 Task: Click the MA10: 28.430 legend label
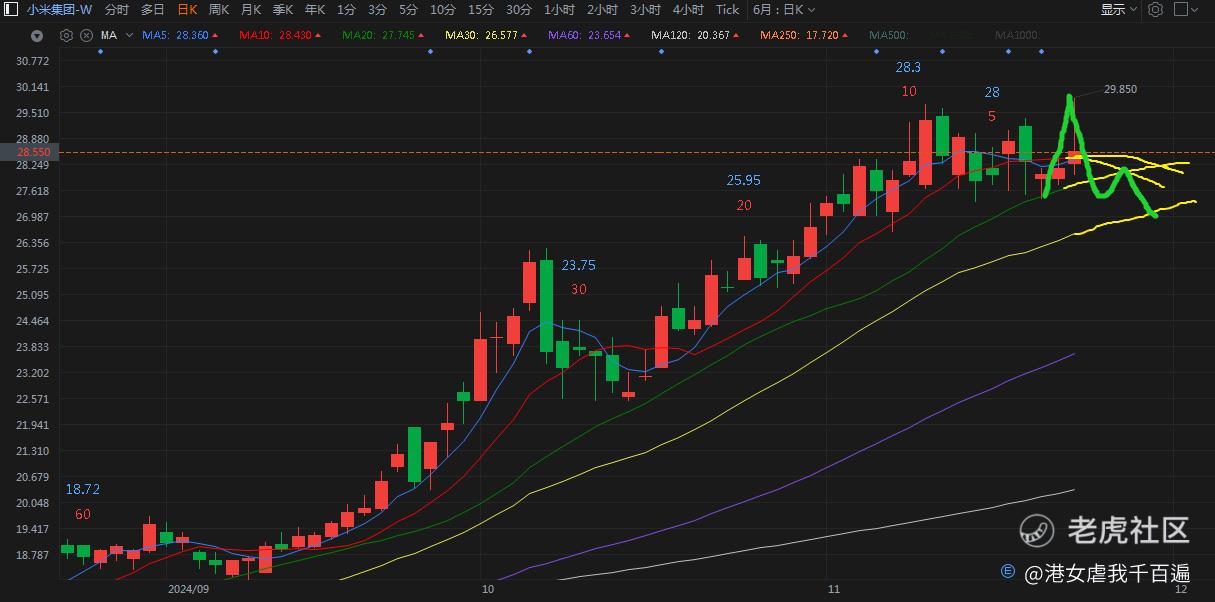pyautogui.click(x=276, y=35)
